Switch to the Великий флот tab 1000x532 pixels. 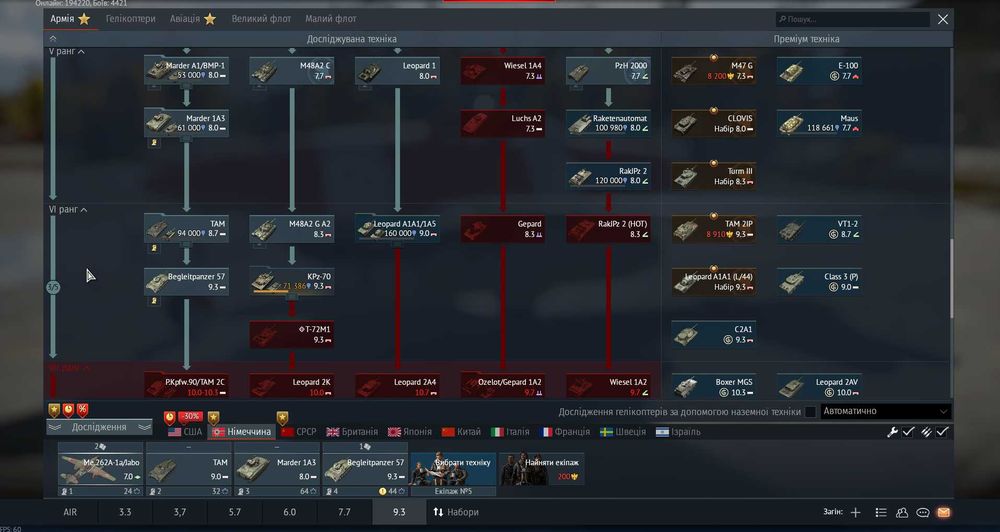pos(261,19)
